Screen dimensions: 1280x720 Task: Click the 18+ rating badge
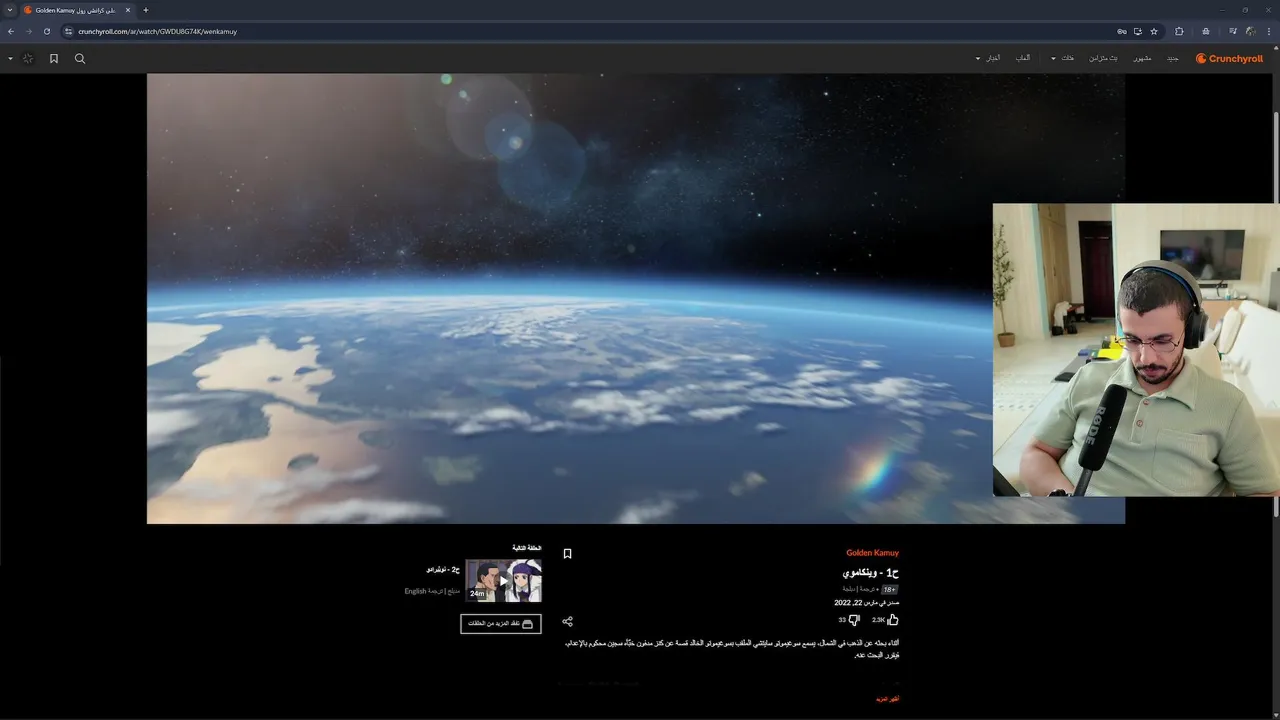pos(890,590)
